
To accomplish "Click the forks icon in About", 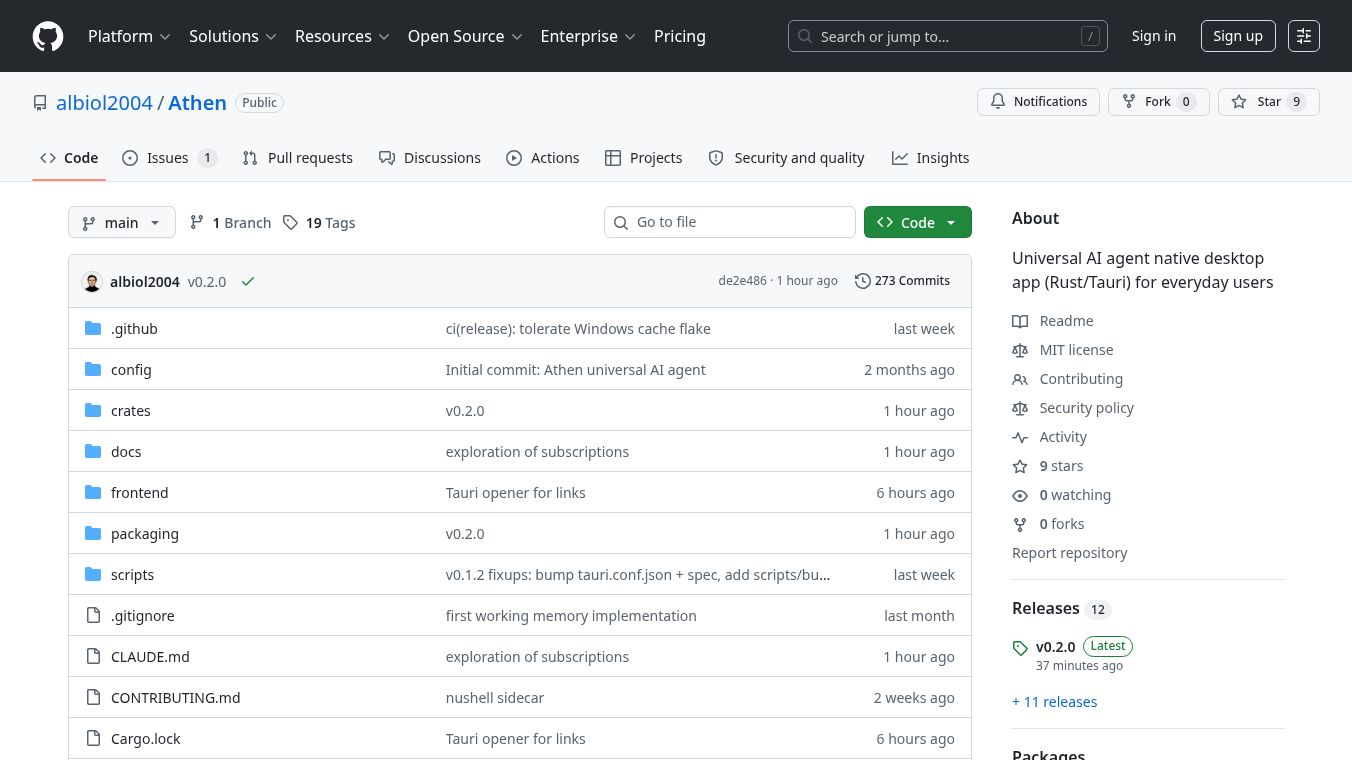I will (1020, 524).
